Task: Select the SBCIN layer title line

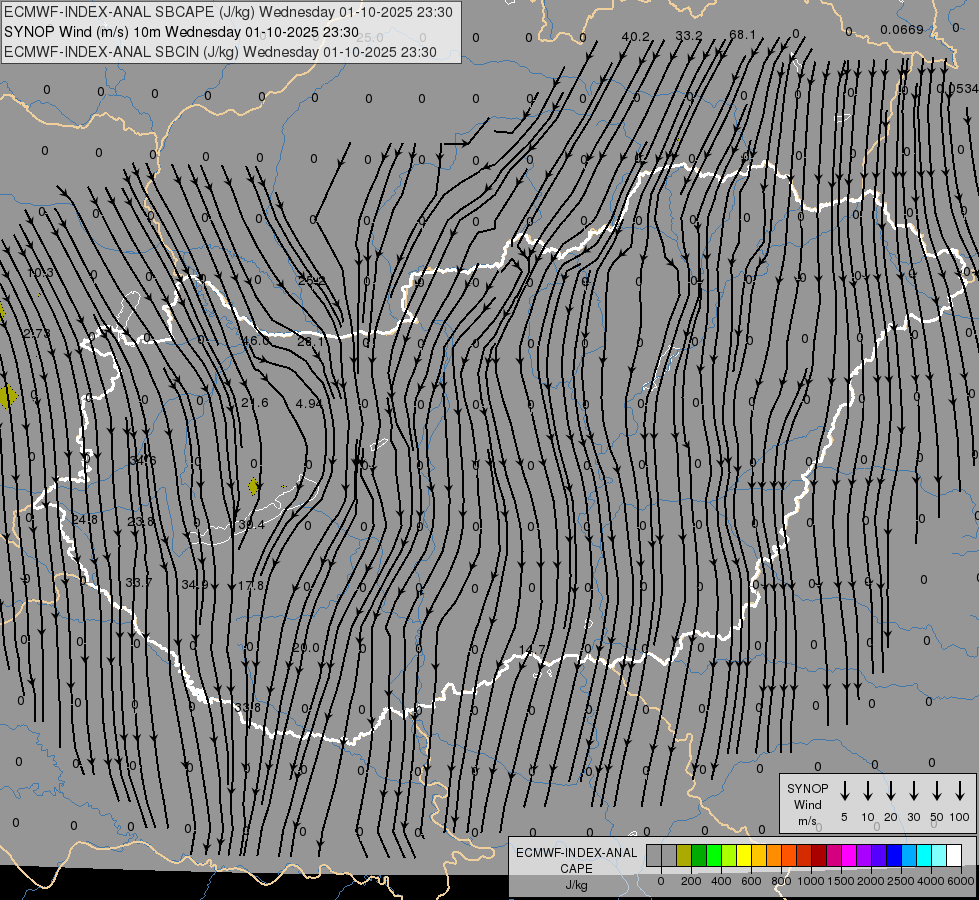Action: 220,51
